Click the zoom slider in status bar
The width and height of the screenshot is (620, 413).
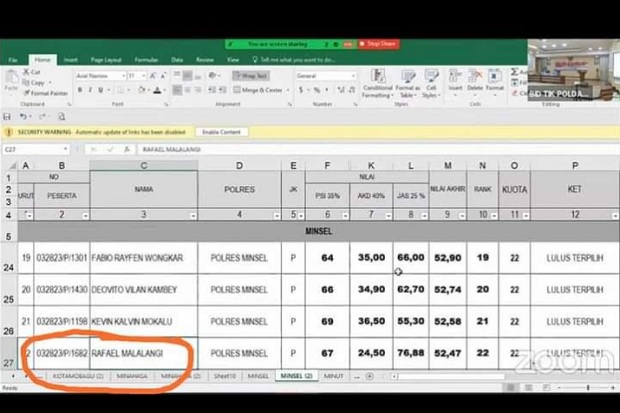pos(588,388)
